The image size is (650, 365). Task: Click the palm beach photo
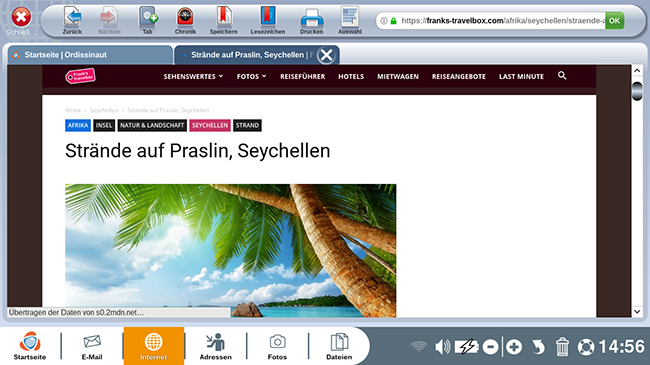tap(230, 251)
